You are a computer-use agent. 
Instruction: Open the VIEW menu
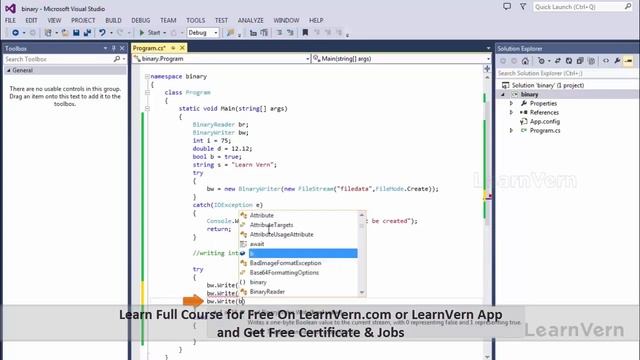54,20
